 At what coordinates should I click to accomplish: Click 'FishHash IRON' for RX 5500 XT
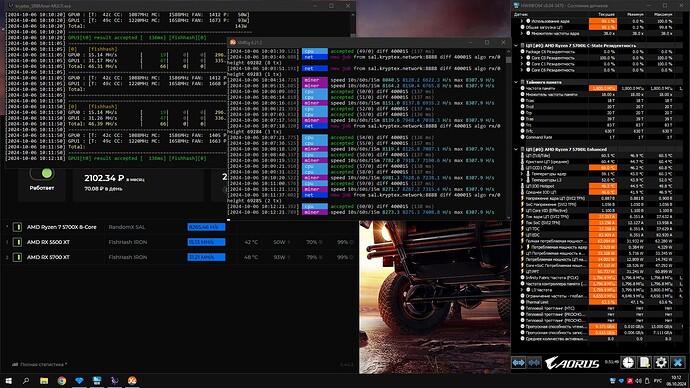pyautogui.click(x=128, y=242)
